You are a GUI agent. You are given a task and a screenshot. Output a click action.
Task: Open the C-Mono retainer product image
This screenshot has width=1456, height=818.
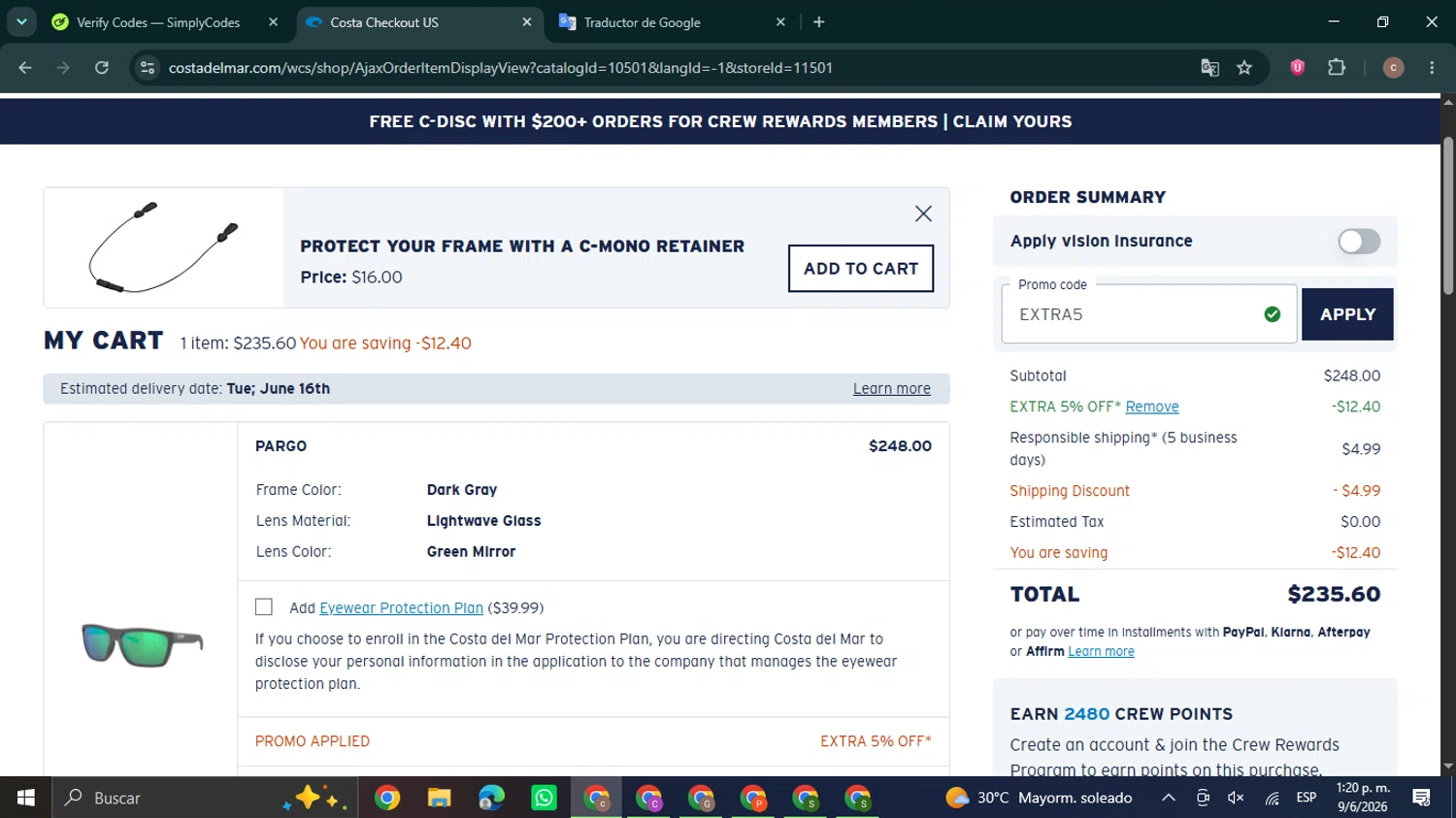(x=163, y=247)
